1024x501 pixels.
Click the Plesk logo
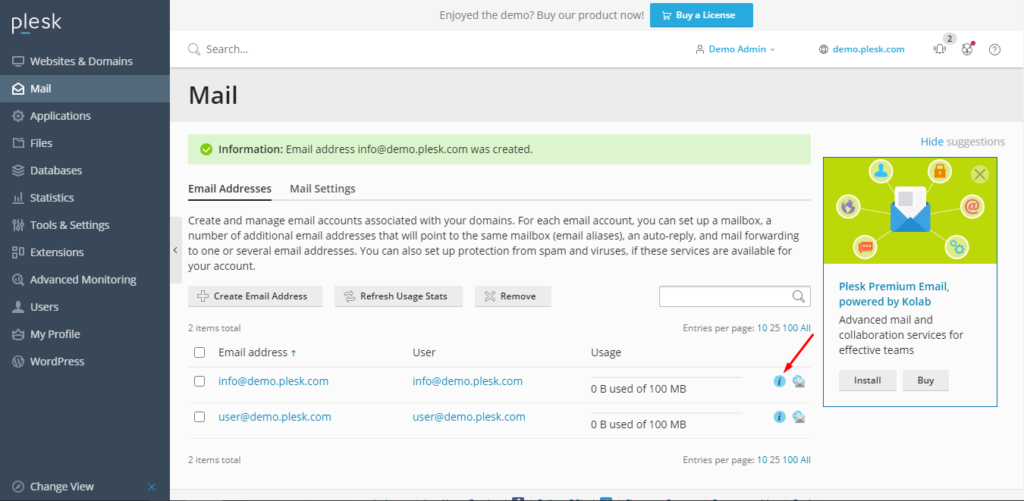point(37,24)
